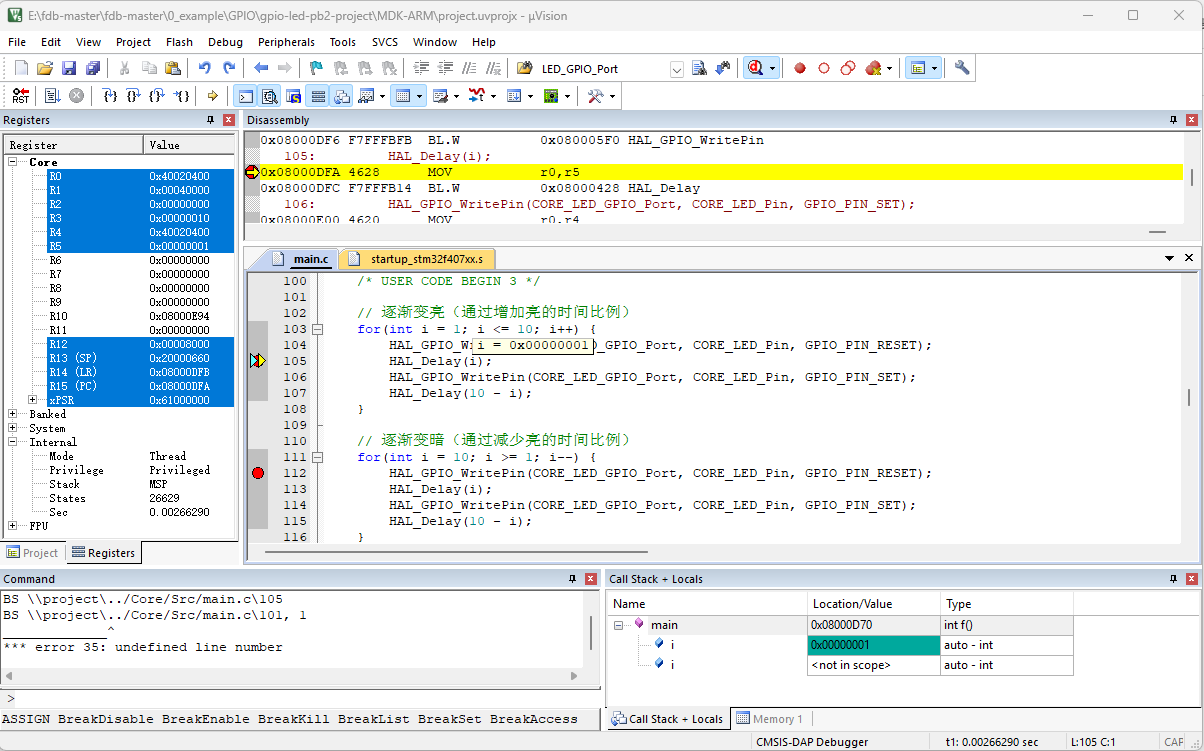Click the Step Out icon

coord(156,96)
